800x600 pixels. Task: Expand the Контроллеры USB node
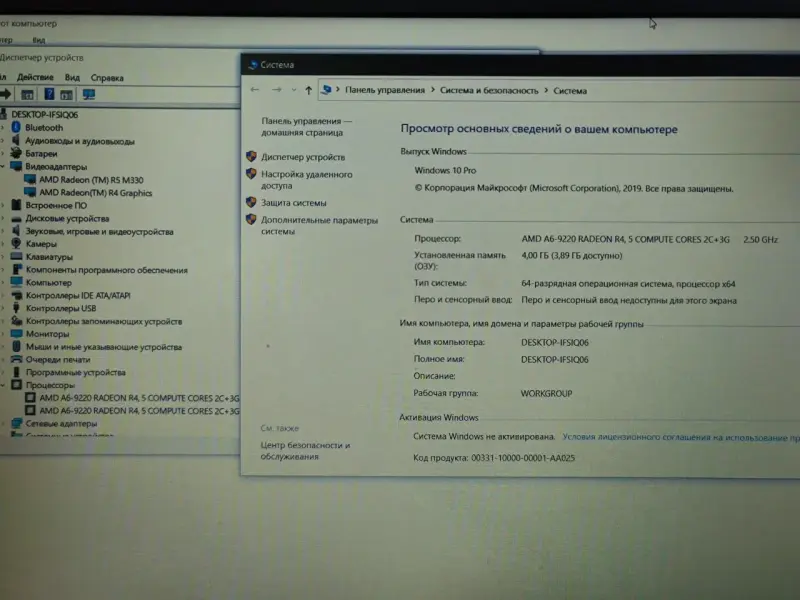(x=4, y=308)
